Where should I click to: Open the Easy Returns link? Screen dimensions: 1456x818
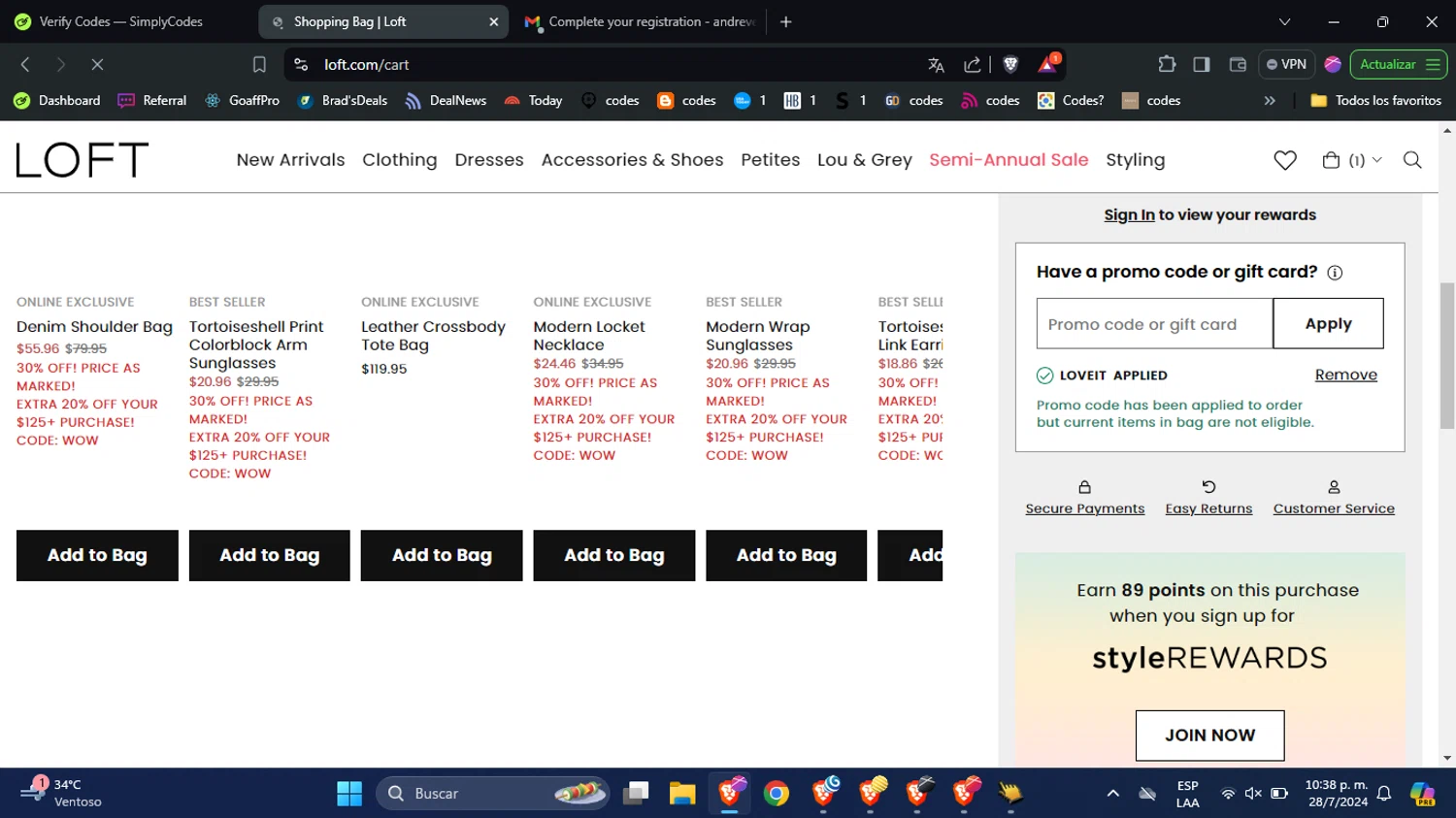coord(1208,508)
